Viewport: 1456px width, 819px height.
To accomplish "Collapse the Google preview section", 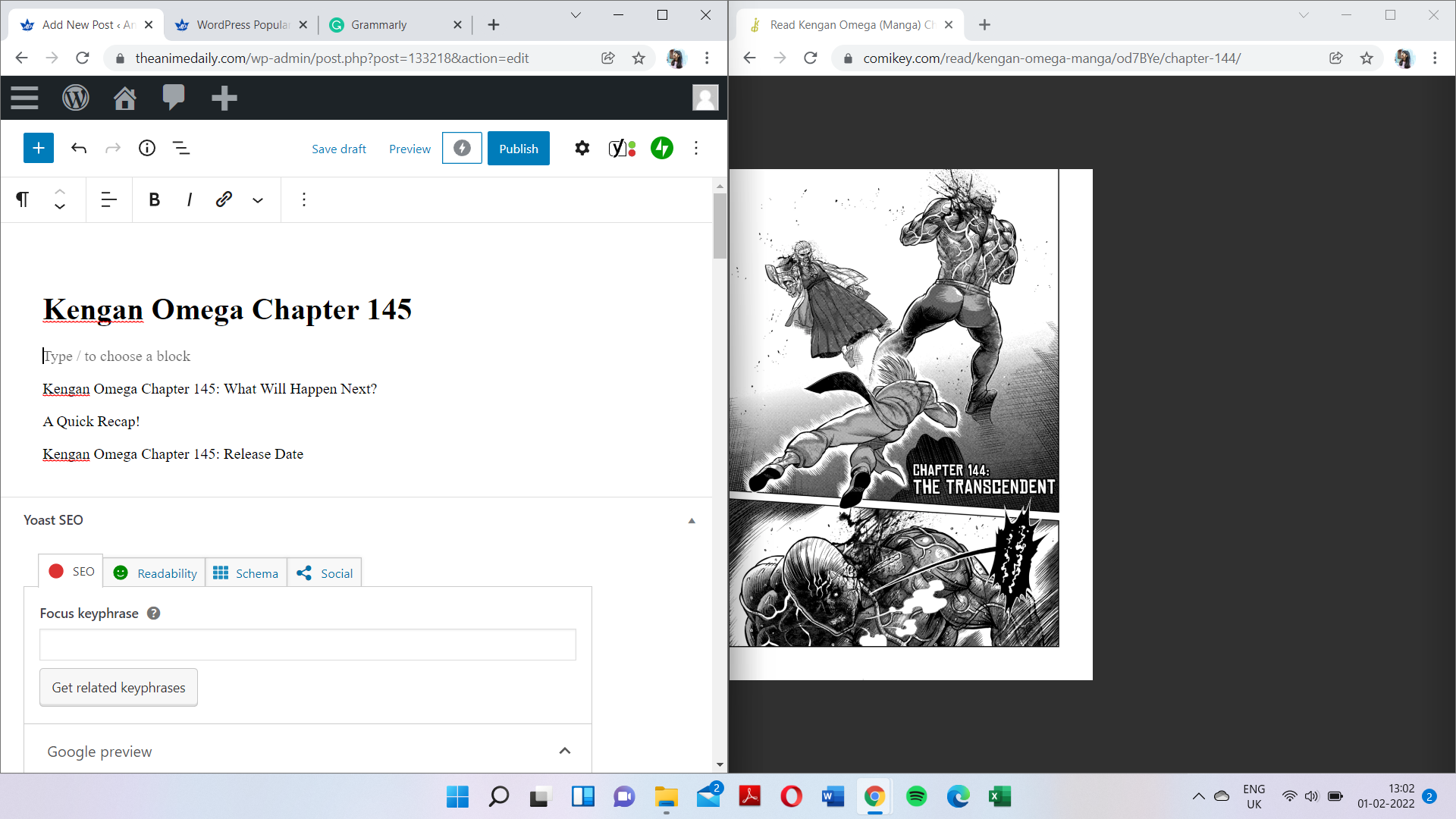I will 564,751.
